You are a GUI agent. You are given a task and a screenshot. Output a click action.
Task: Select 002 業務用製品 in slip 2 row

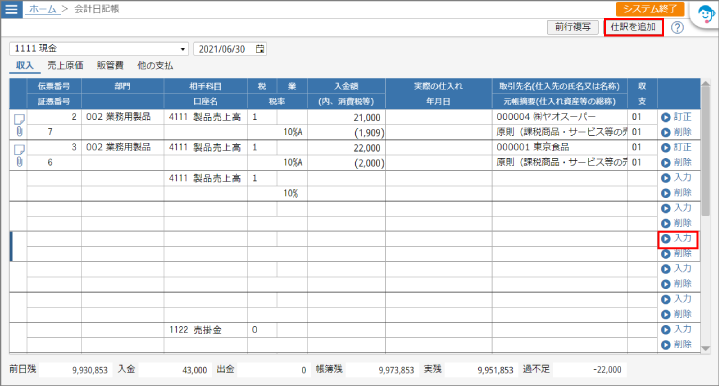[x=122, y=117]
